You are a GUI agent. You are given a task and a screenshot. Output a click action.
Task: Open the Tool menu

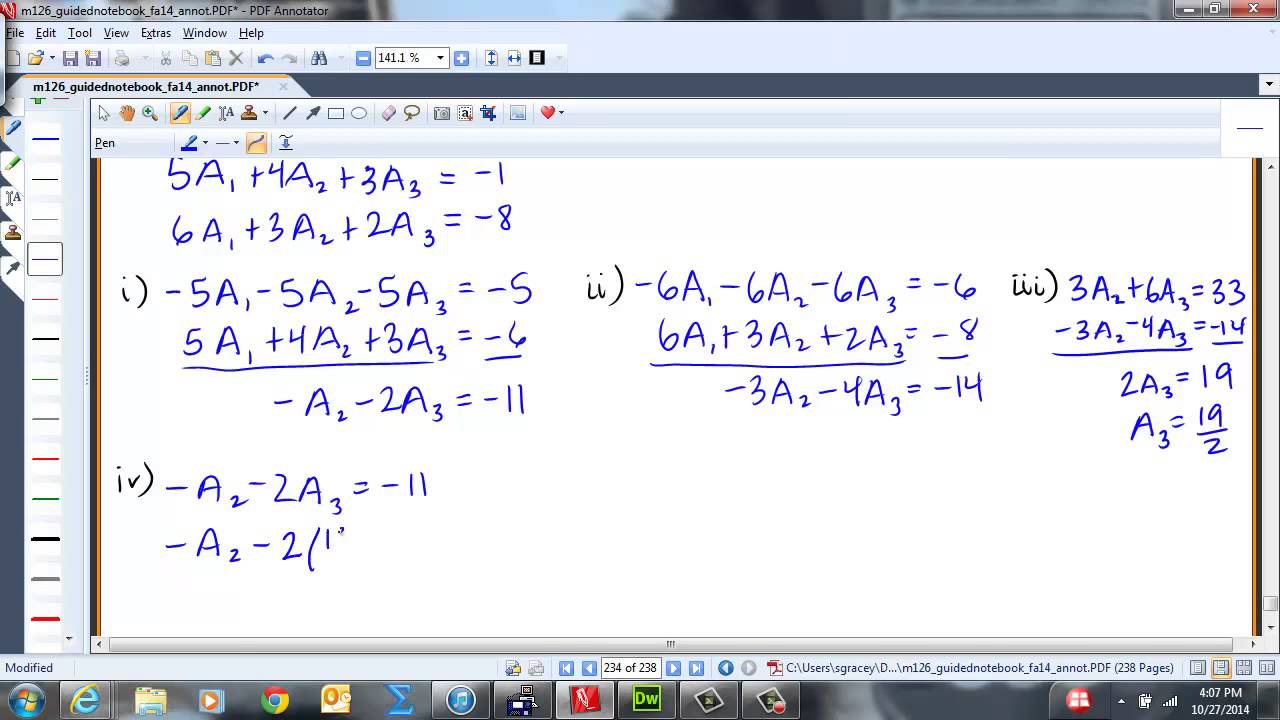pos(80,33)
